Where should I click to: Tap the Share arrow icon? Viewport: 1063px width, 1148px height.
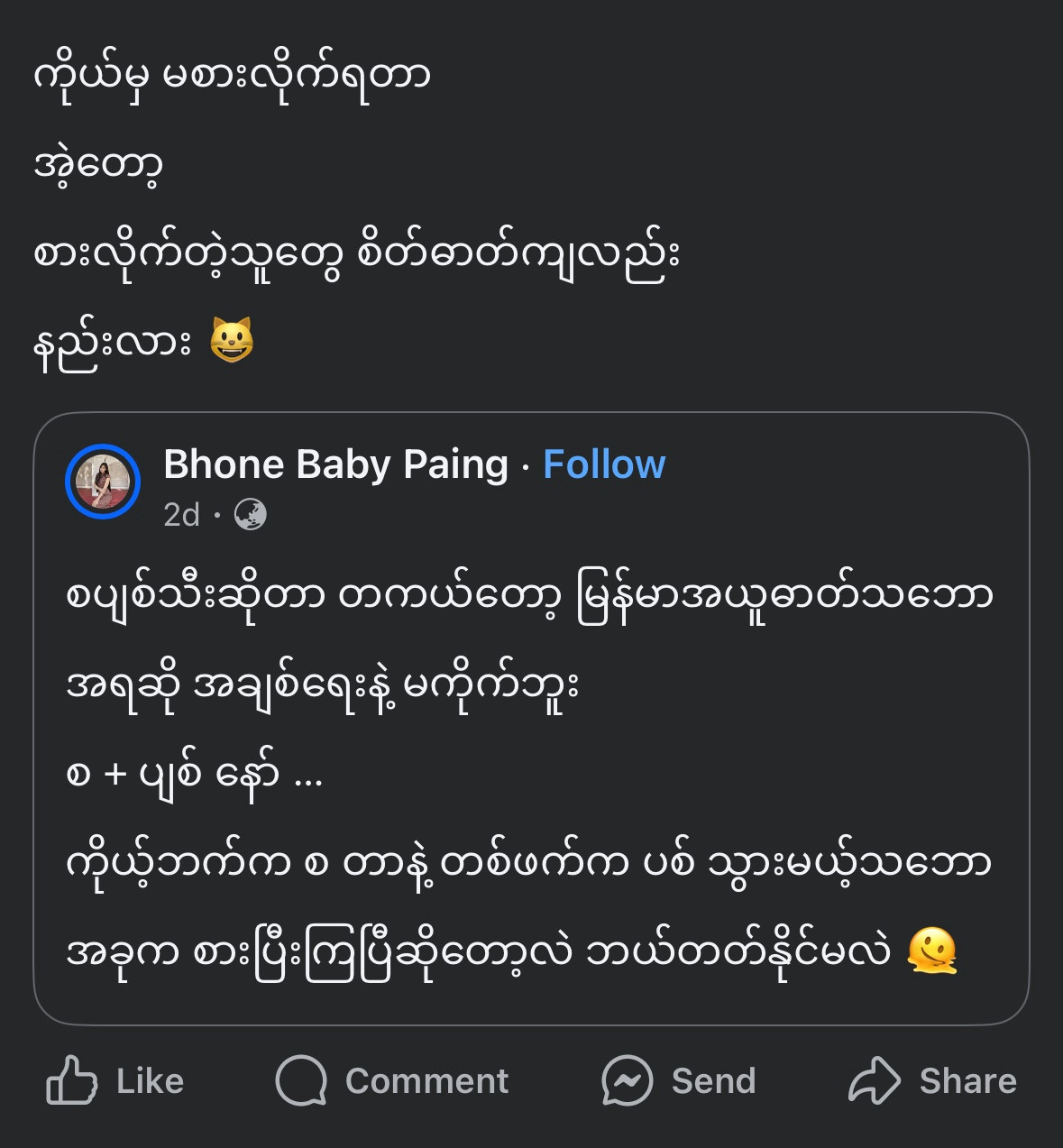tap(874, 1080)
